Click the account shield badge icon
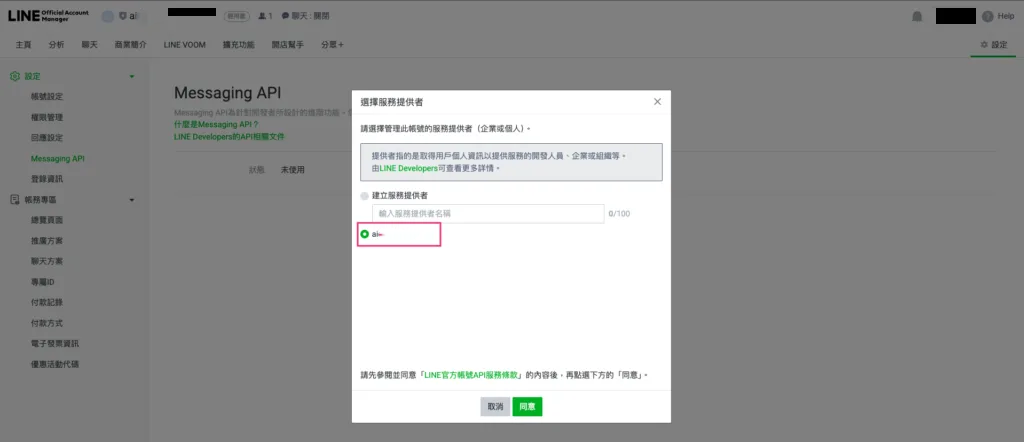Screen dimensions: 1024x442 coord(122,16)
